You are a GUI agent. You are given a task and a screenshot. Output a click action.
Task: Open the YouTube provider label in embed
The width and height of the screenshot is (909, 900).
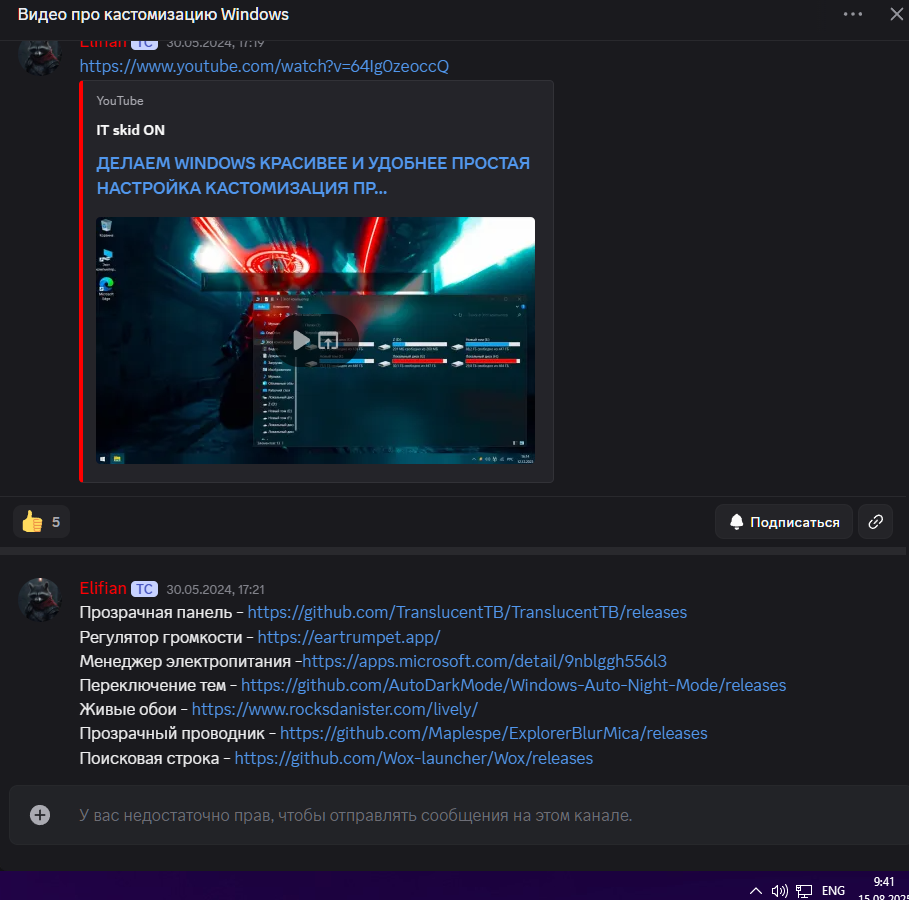pyautogui.click(x=120, y=101)
